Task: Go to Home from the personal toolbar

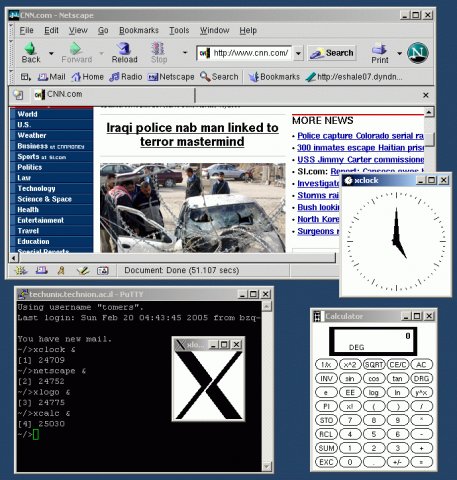Action: 88,77
